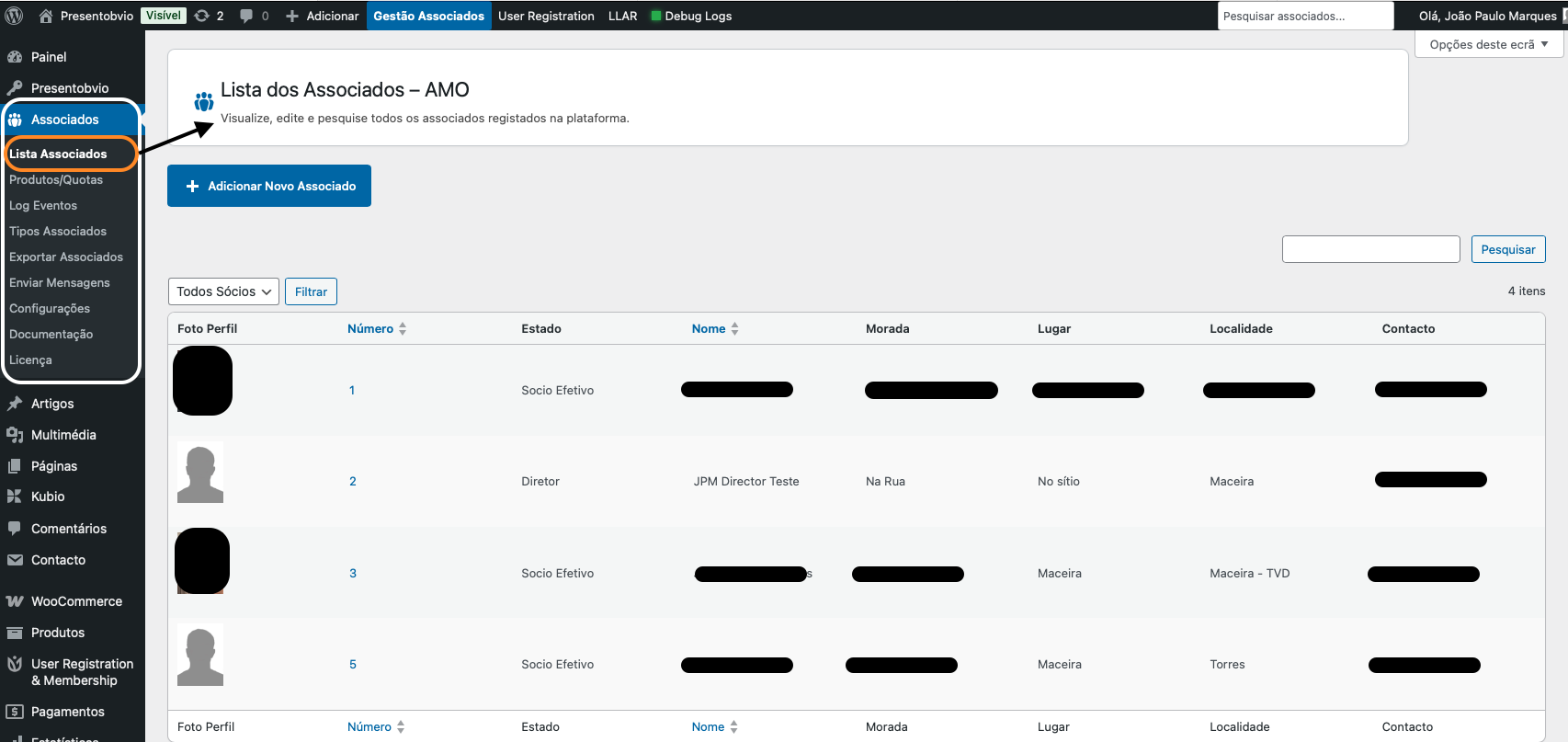Image resolution: width=1568 pixels, height=742 pixels.
Task: Open Log Eventos submenu item
Action: coord(43,205)
